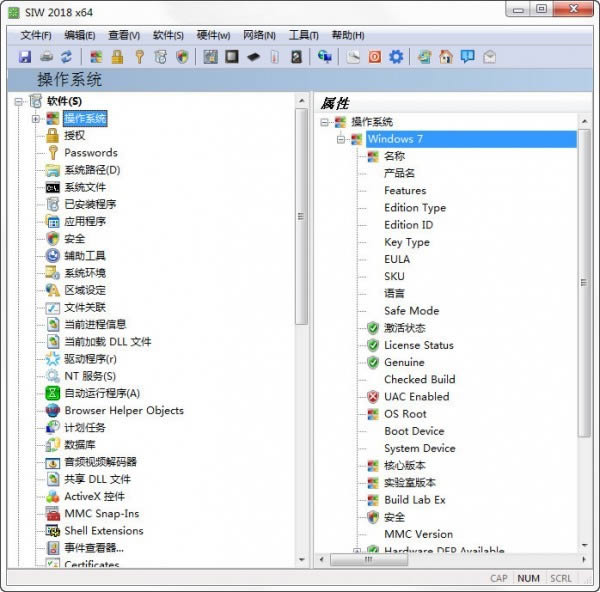Screen dimensions: 600x592
Task: Select 驱动程序(r) tree item
Action: (90, 359)
